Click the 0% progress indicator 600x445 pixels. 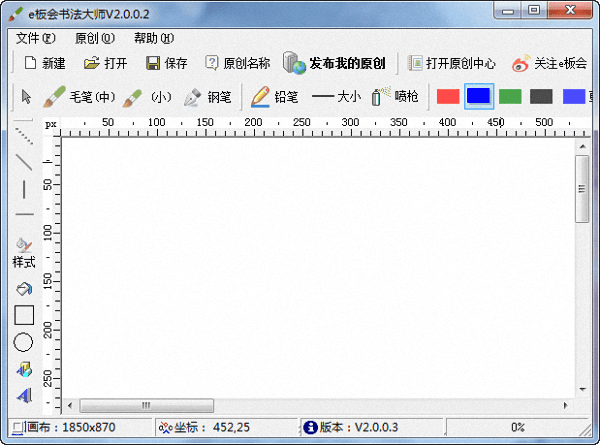518,427
